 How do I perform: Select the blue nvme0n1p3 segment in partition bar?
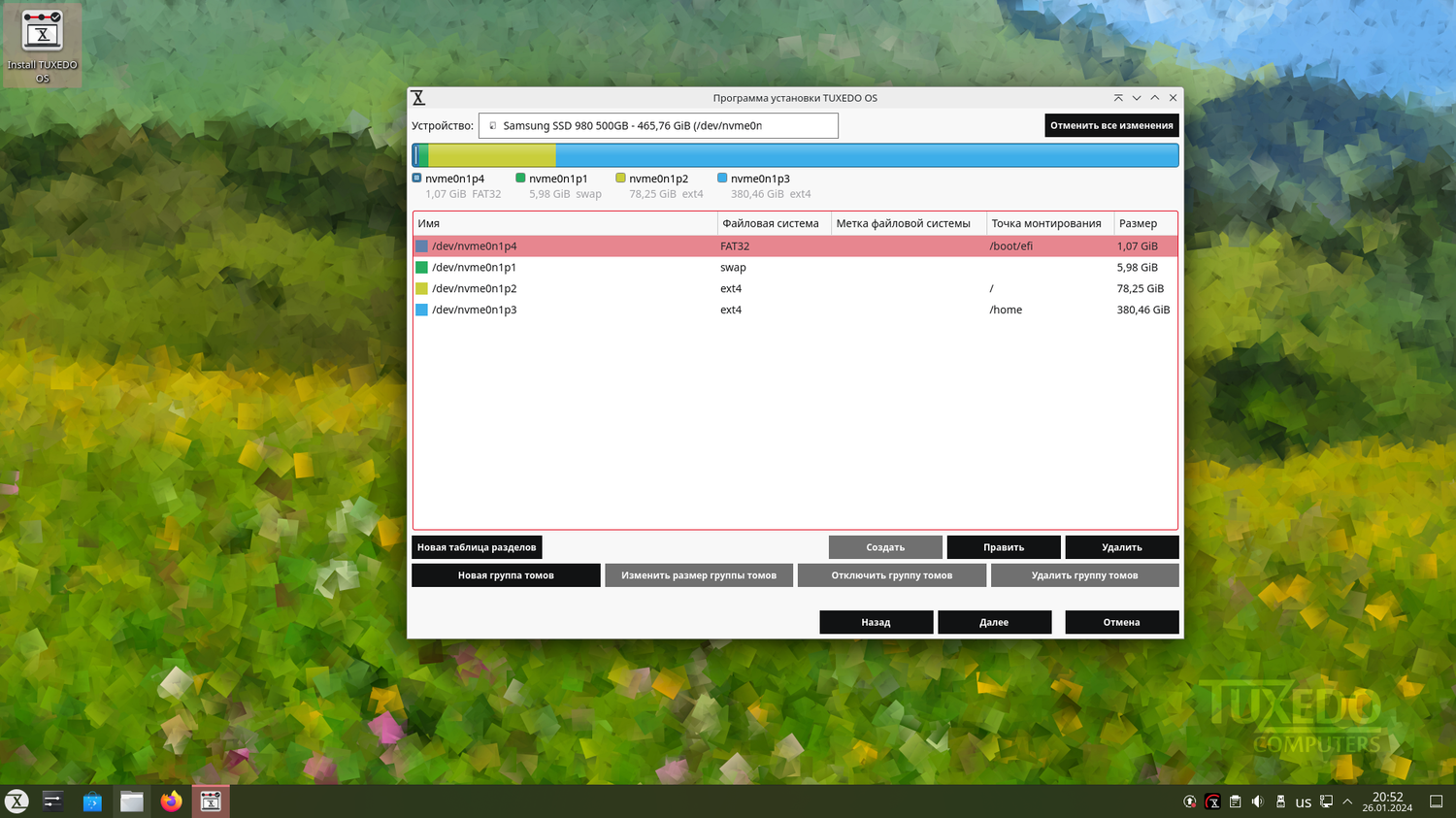tap(867, 155)
